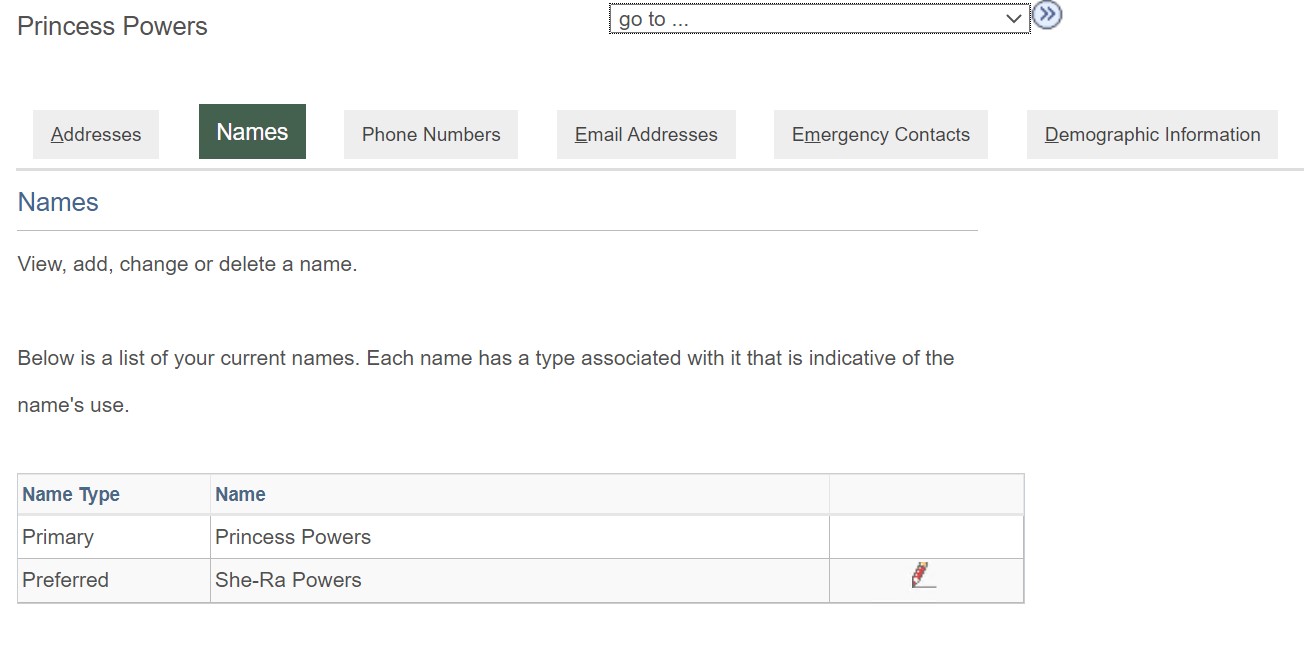This screenshot has height=647, width=1309.
Task: Click the She-Ra Powers name cell
Action: [x=288, y=580]
